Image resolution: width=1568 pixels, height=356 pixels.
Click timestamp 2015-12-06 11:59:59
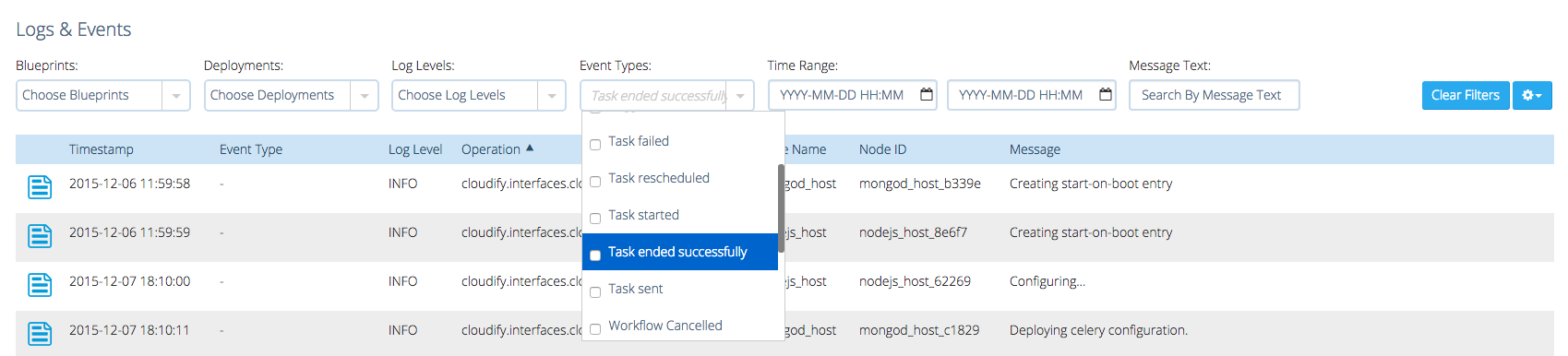[x=129, y=232]
